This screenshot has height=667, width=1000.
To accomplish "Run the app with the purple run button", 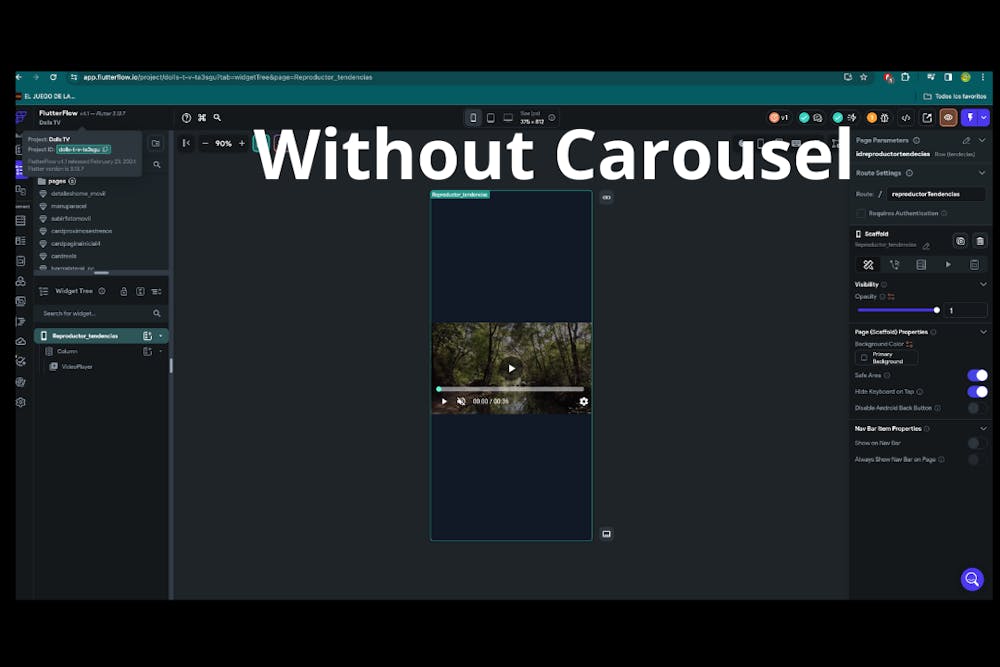I will point(971,118).
